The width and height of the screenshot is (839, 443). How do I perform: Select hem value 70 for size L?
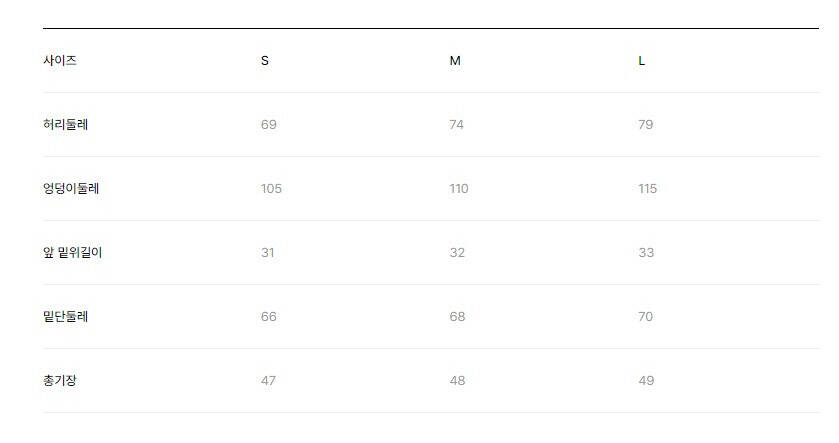[646, 317]
